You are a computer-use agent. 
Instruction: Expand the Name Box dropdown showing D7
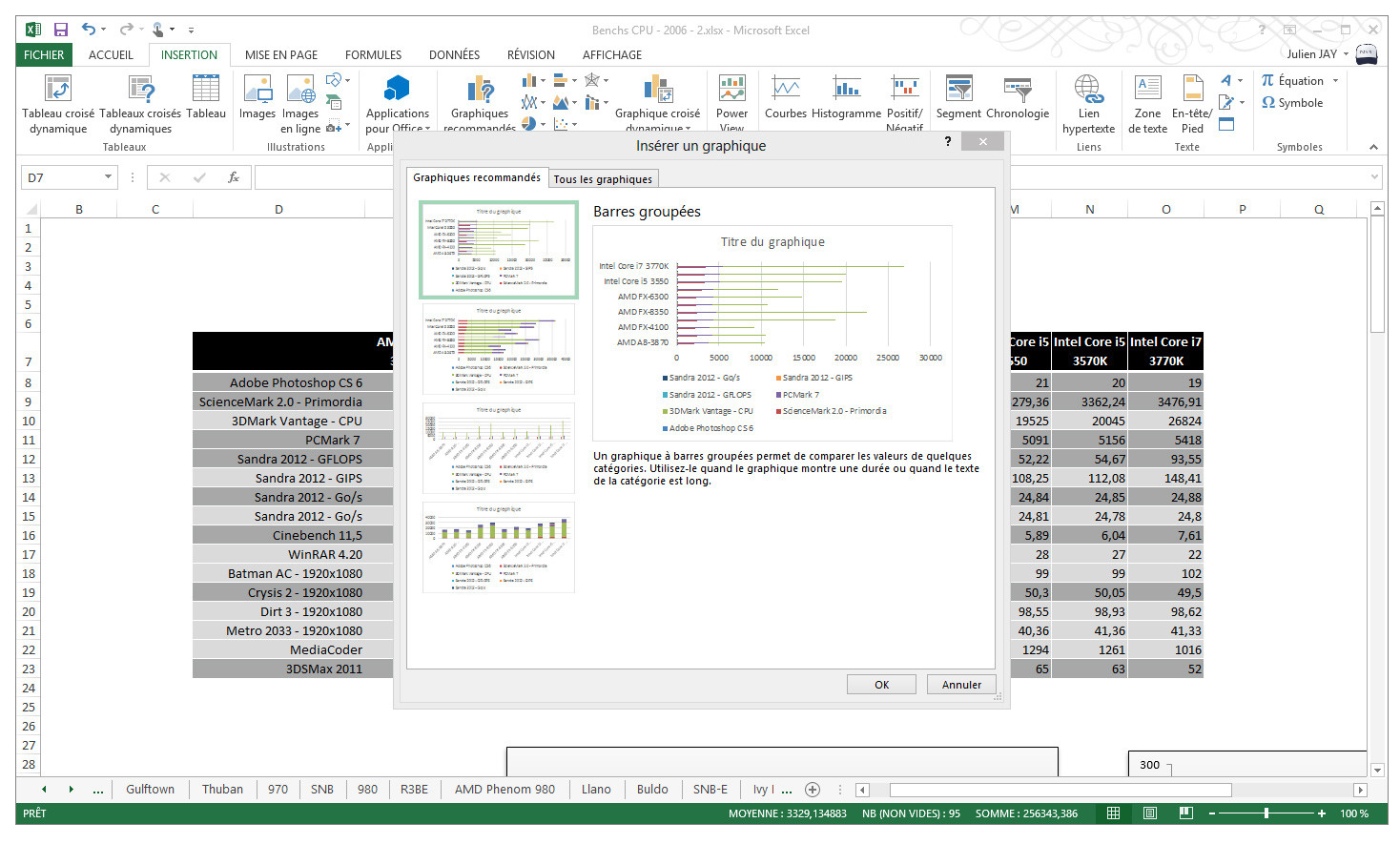pyautogui.click(x=108, y=177)
